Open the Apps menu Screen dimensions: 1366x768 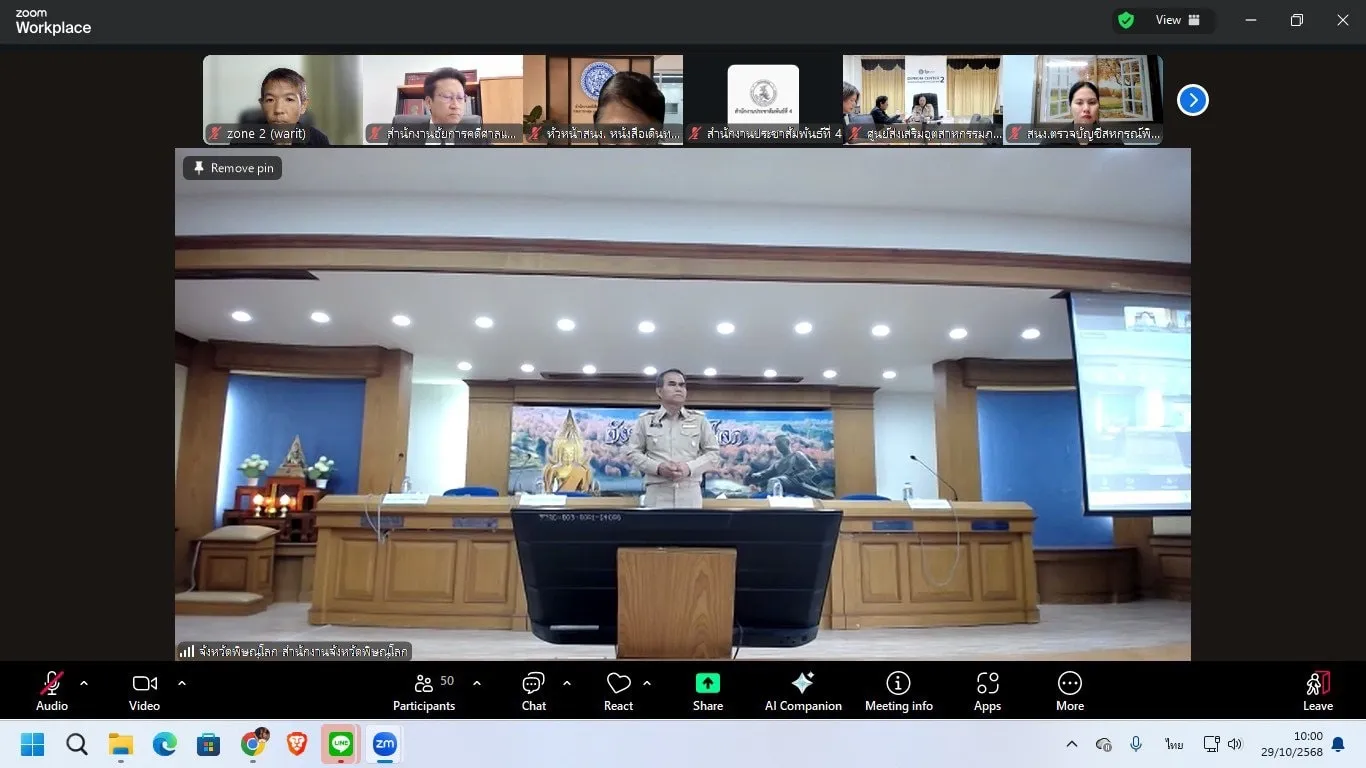[x=987, y=690]
